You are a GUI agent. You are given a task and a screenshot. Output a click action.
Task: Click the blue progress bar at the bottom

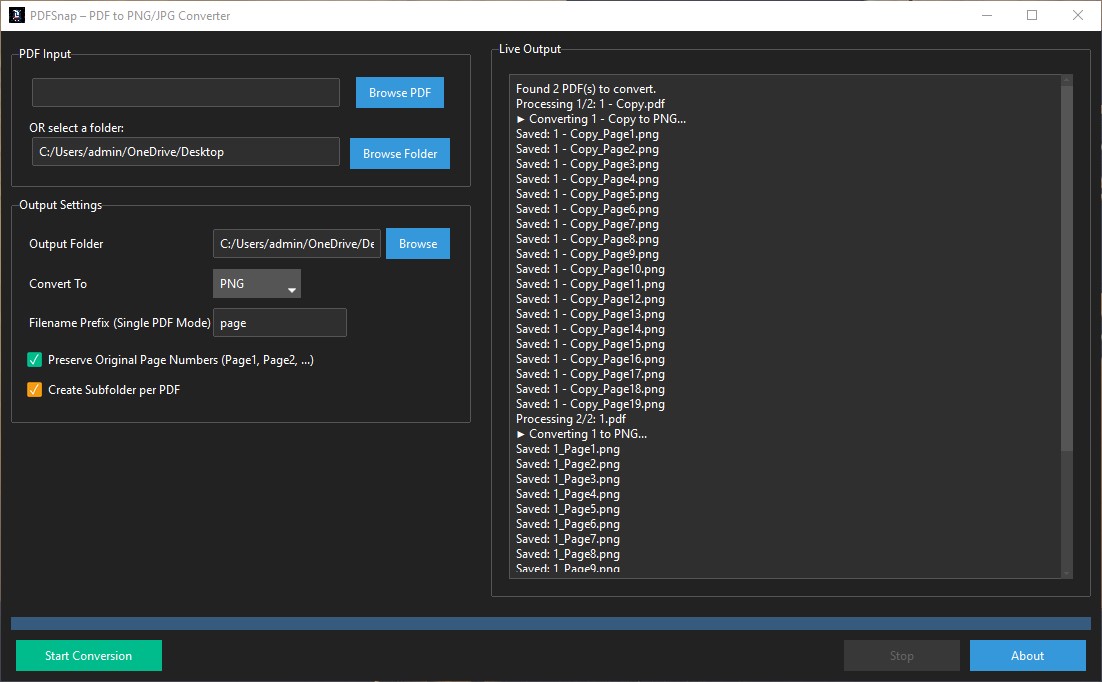(551, 622)
